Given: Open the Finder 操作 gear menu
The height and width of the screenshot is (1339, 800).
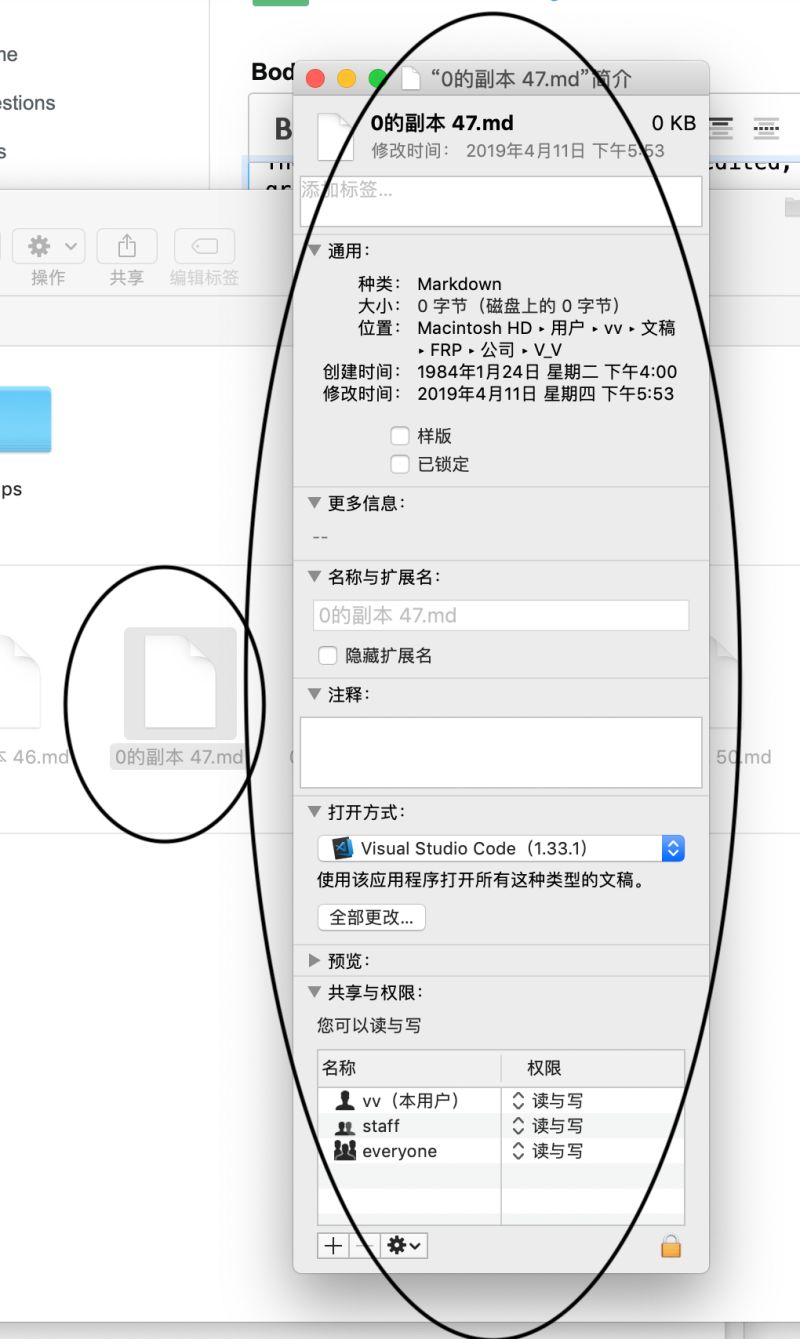Looking at the screenshot, I should point(49,246).
